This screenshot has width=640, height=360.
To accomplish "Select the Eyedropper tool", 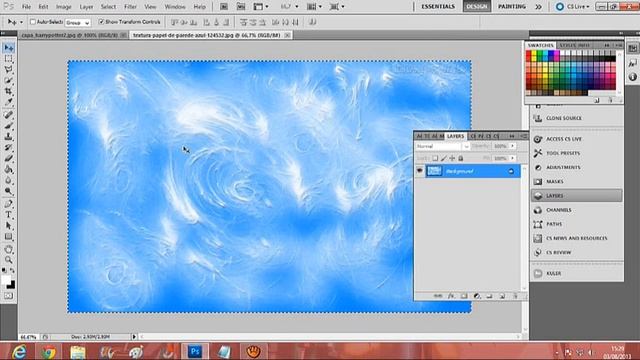I will (x=9, y=102).
